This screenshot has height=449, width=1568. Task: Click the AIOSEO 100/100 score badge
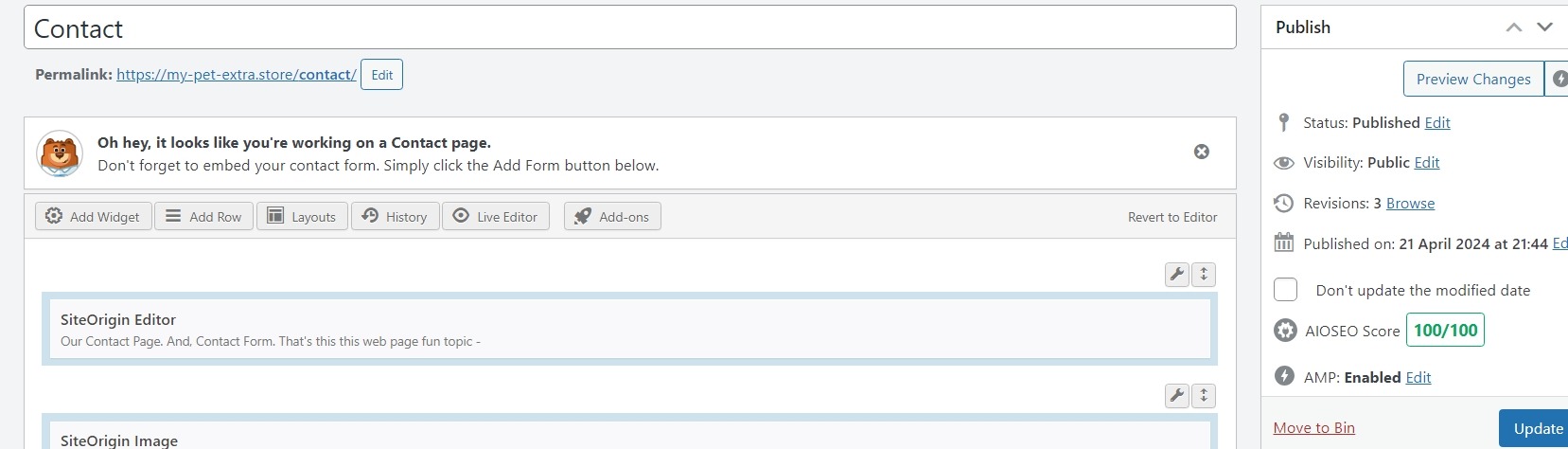point(1445,331)
